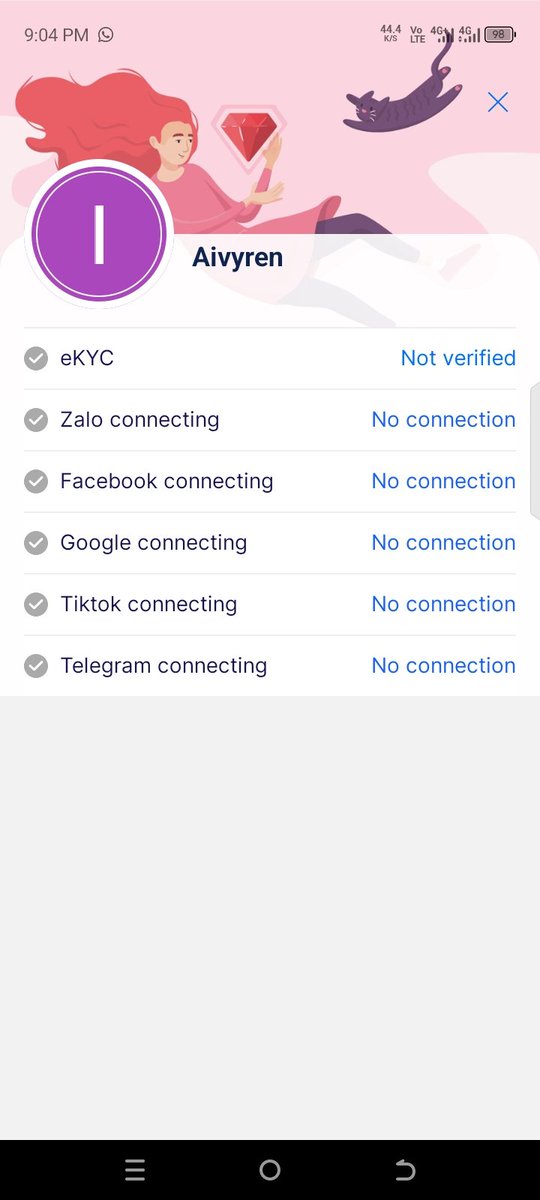Image resolution: width=540 pixels, height=1200 pixels.
Task: Close the profile panel with X icon
Action: pyautogui.click(x=498, y=102)
